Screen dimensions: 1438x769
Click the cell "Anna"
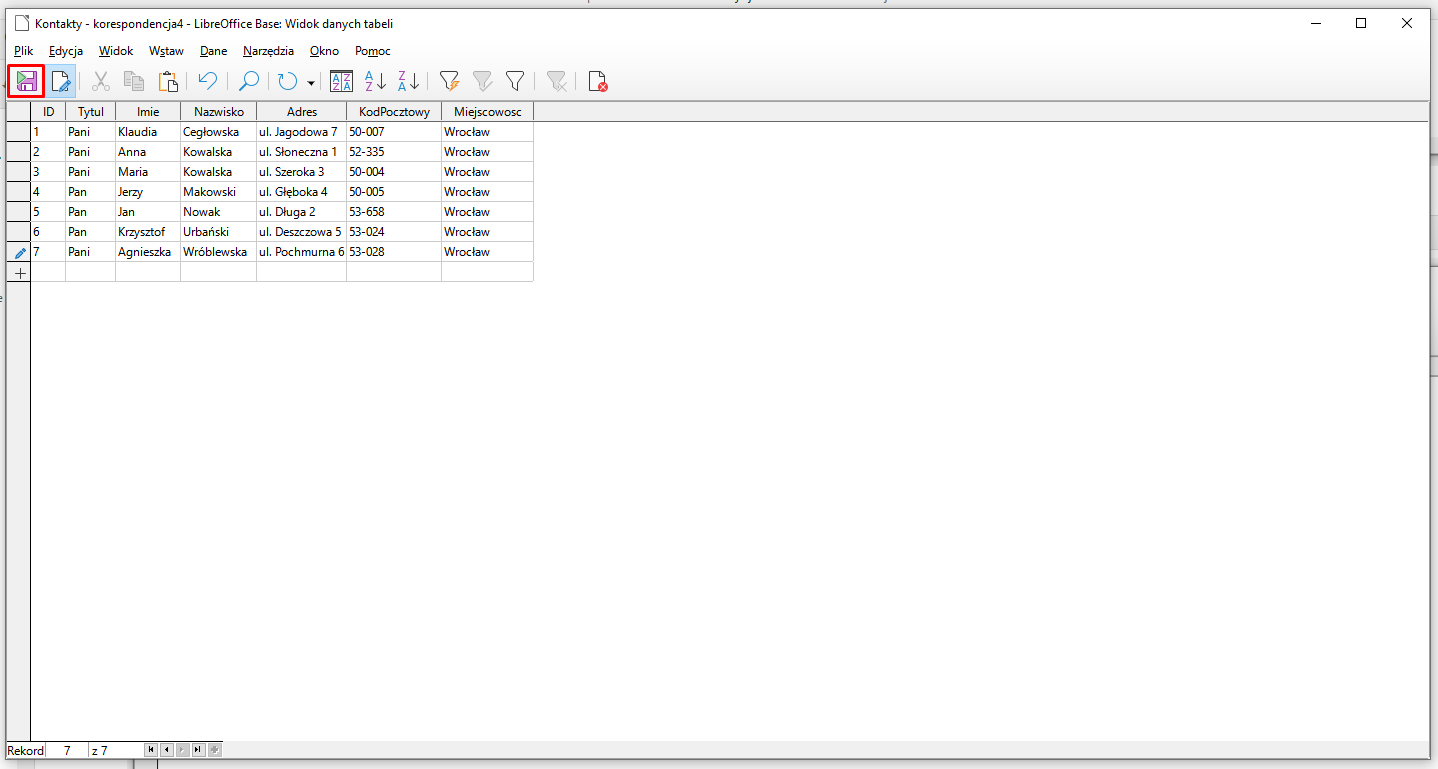click(148, 152)
